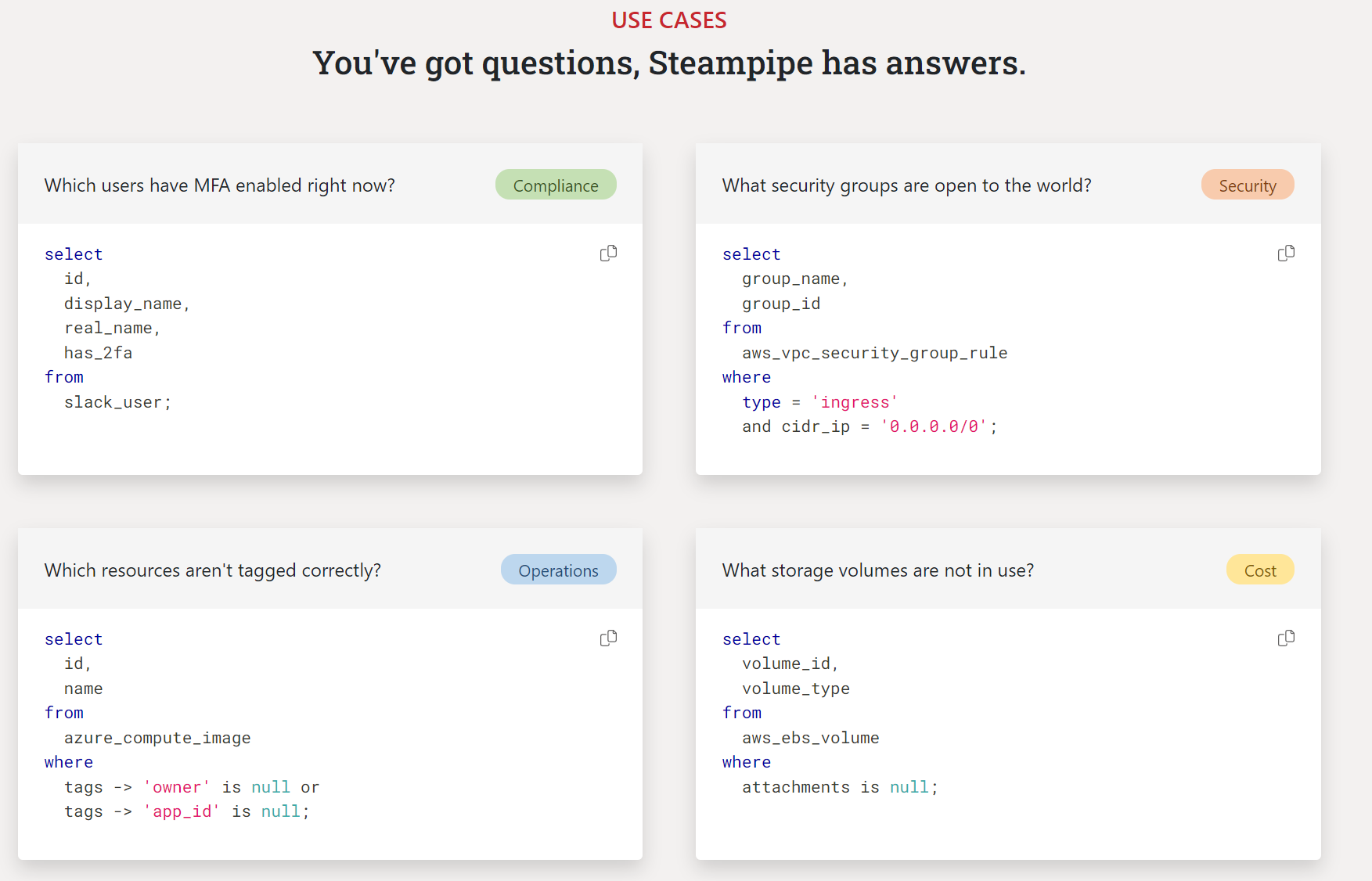Click the Security tag badge
This screenshot has height=881, width=1372.
(x=1248, y=185)
